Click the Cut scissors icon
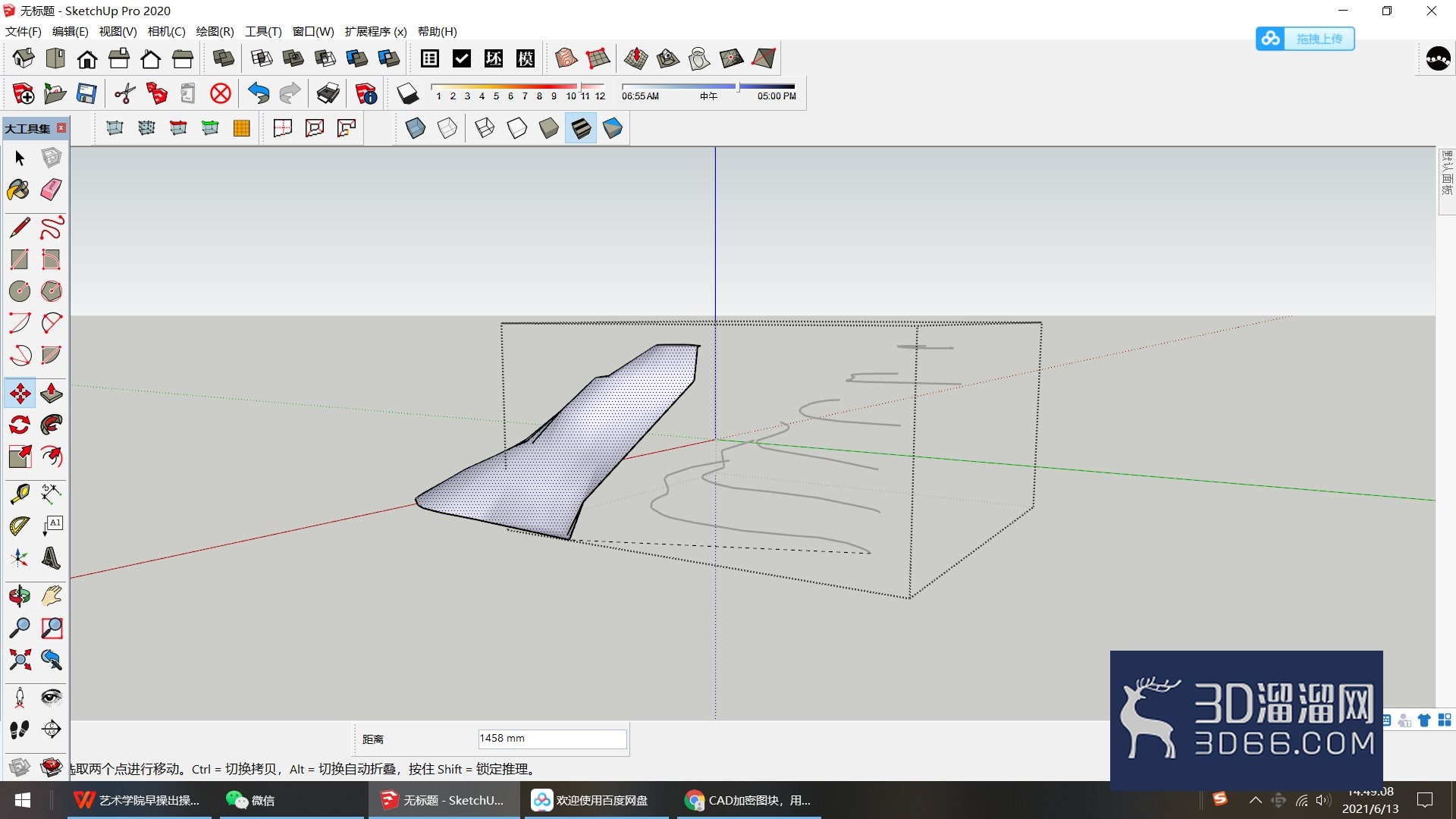This screenshot has width=1456, height=819. (125, 94)
